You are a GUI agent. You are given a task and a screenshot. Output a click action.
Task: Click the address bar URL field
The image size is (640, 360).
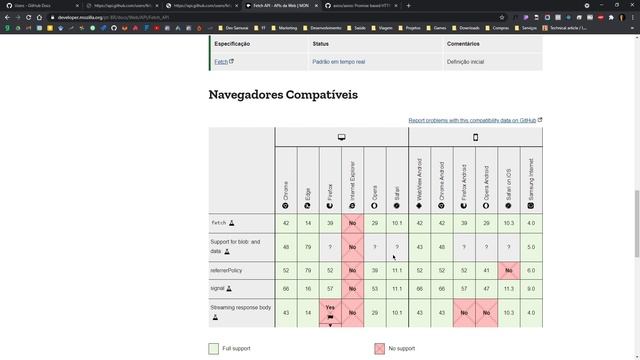[x=273, y=18]
